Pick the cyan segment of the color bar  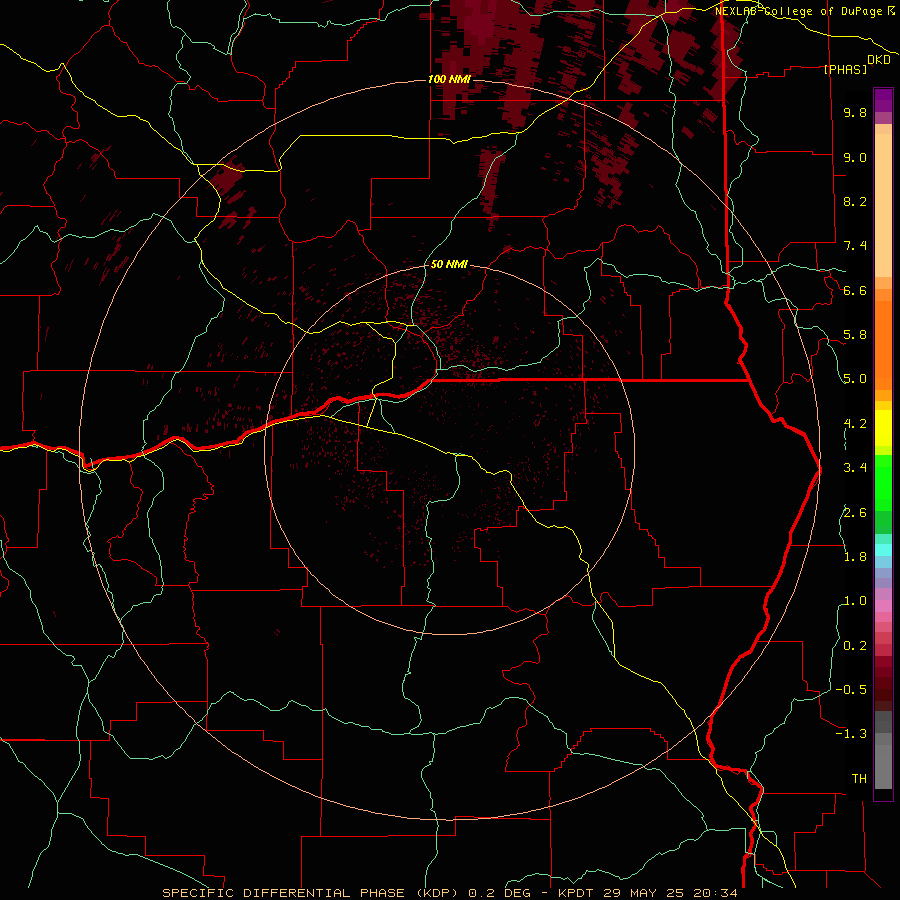883,550
